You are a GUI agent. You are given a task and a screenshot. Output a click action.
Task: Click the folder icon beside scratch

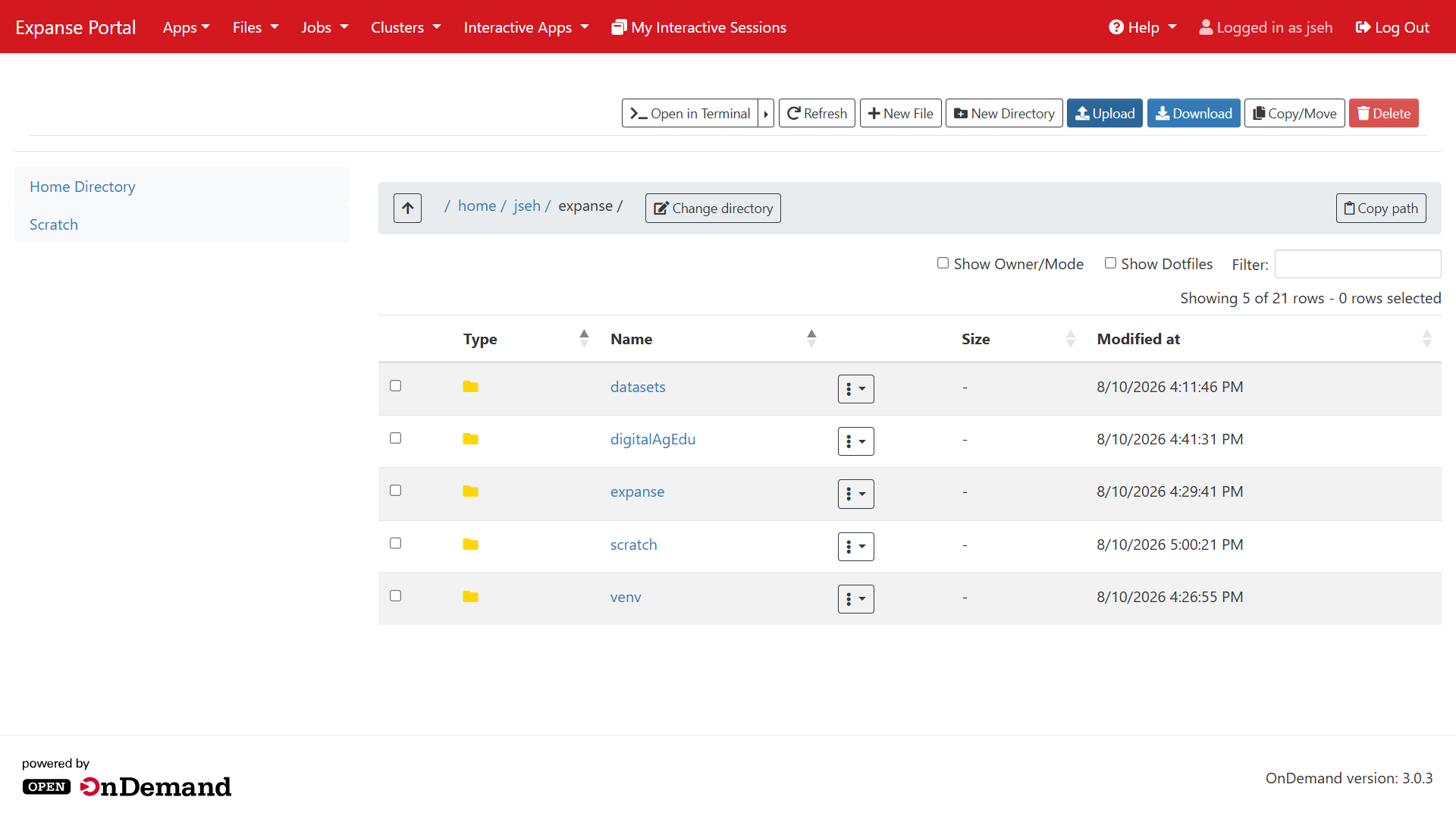pos(470,544)
